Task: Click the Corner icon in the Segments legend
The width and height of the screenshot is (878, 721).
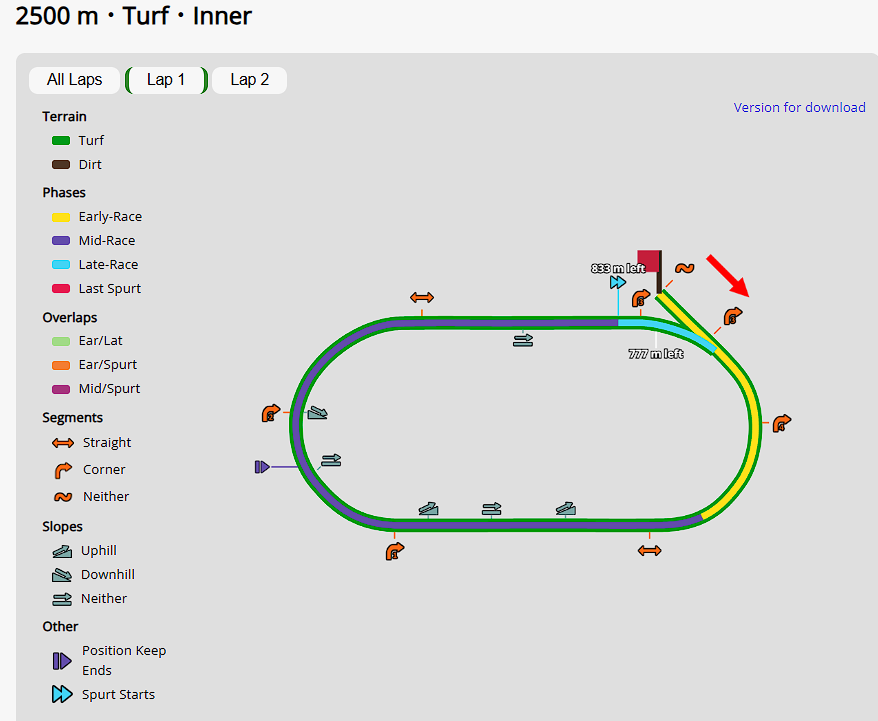Action: tap(63, 470)
